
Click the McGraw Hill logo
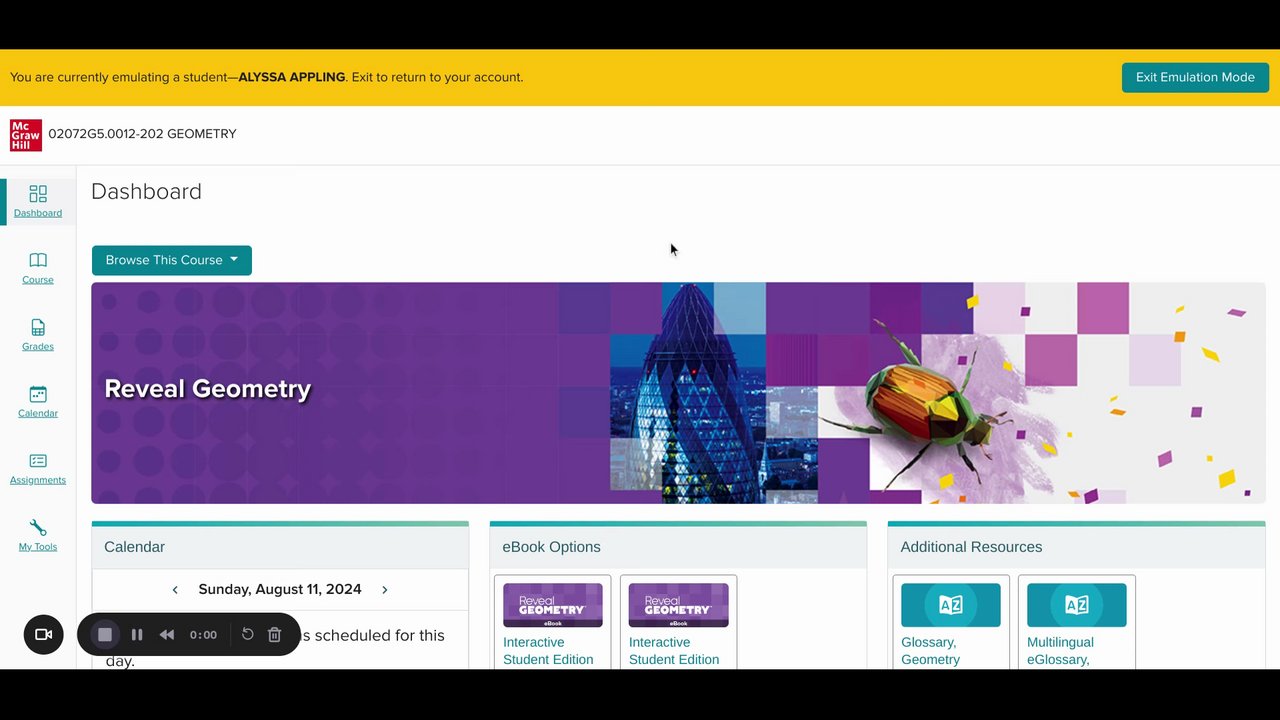pyautogui.click(x=26, y=135)
